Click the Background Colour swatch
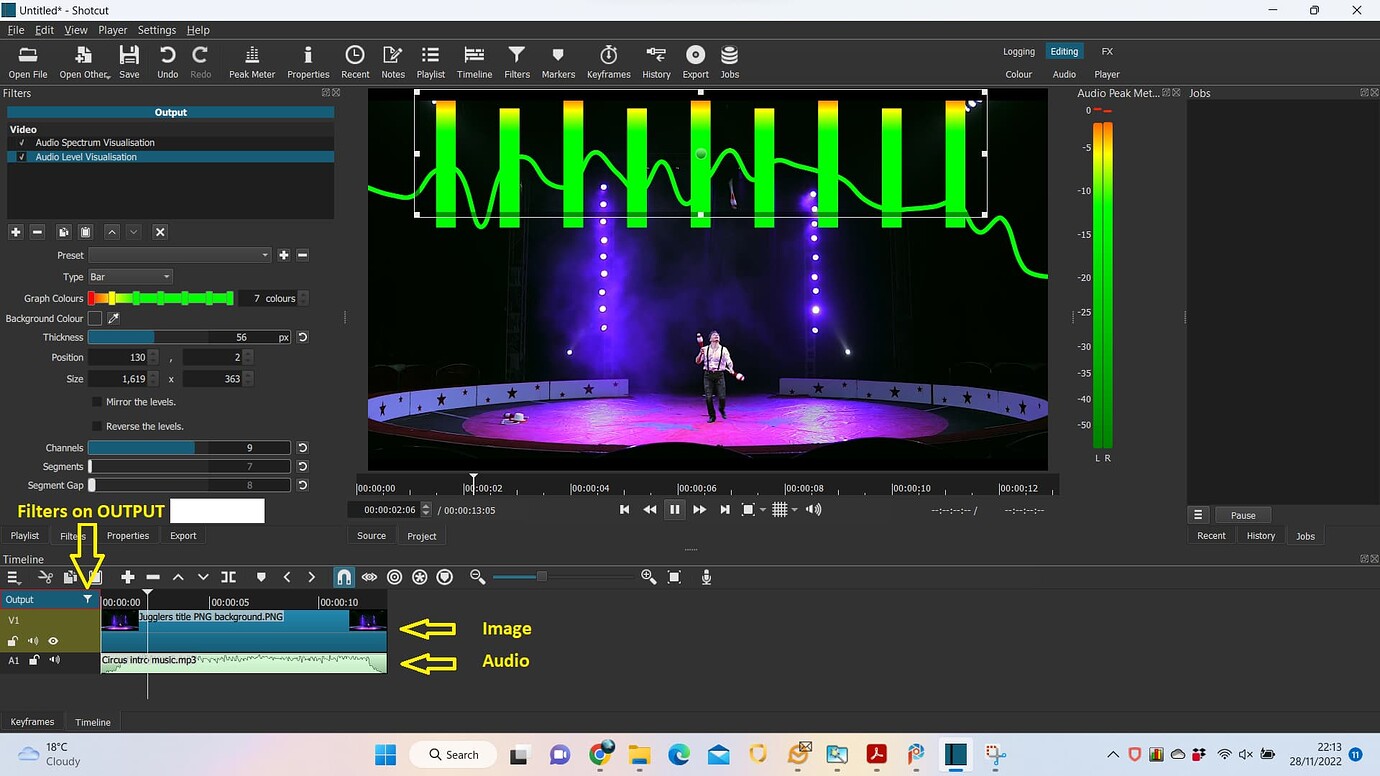The height and width of the screenshot is (776, 1380). click(95, 318)
